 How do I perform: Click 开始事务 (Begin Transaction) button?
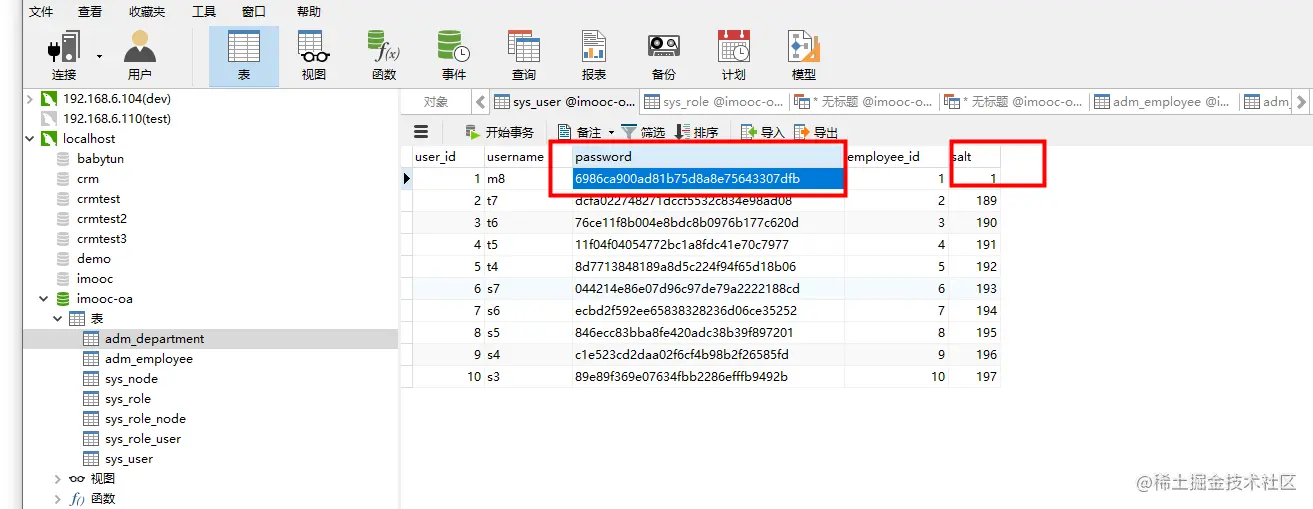(x=500, y=132)
